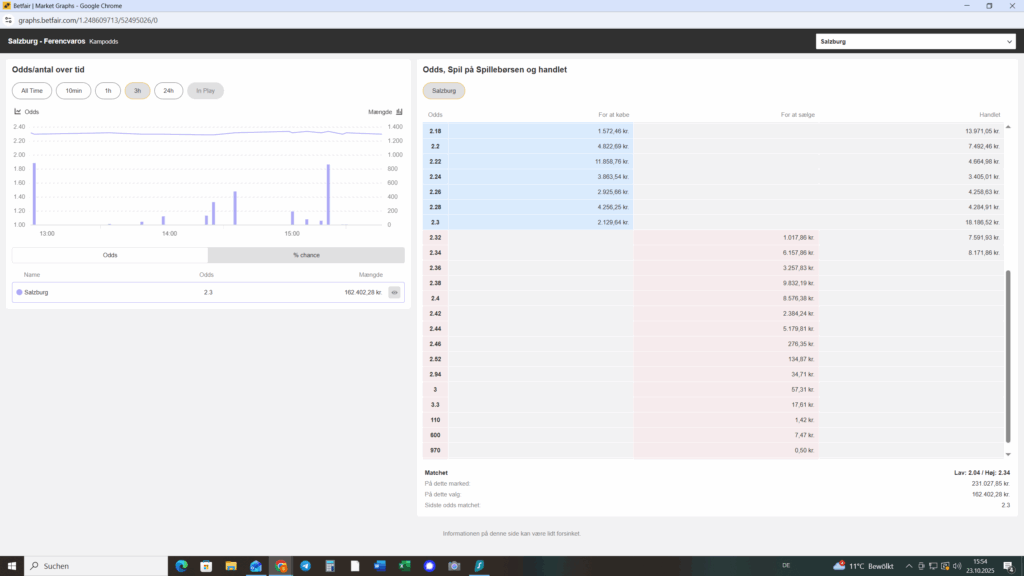1024x576 pixels.
Task: Switch to the % chance tab
Action: click(x=306, y=255)
